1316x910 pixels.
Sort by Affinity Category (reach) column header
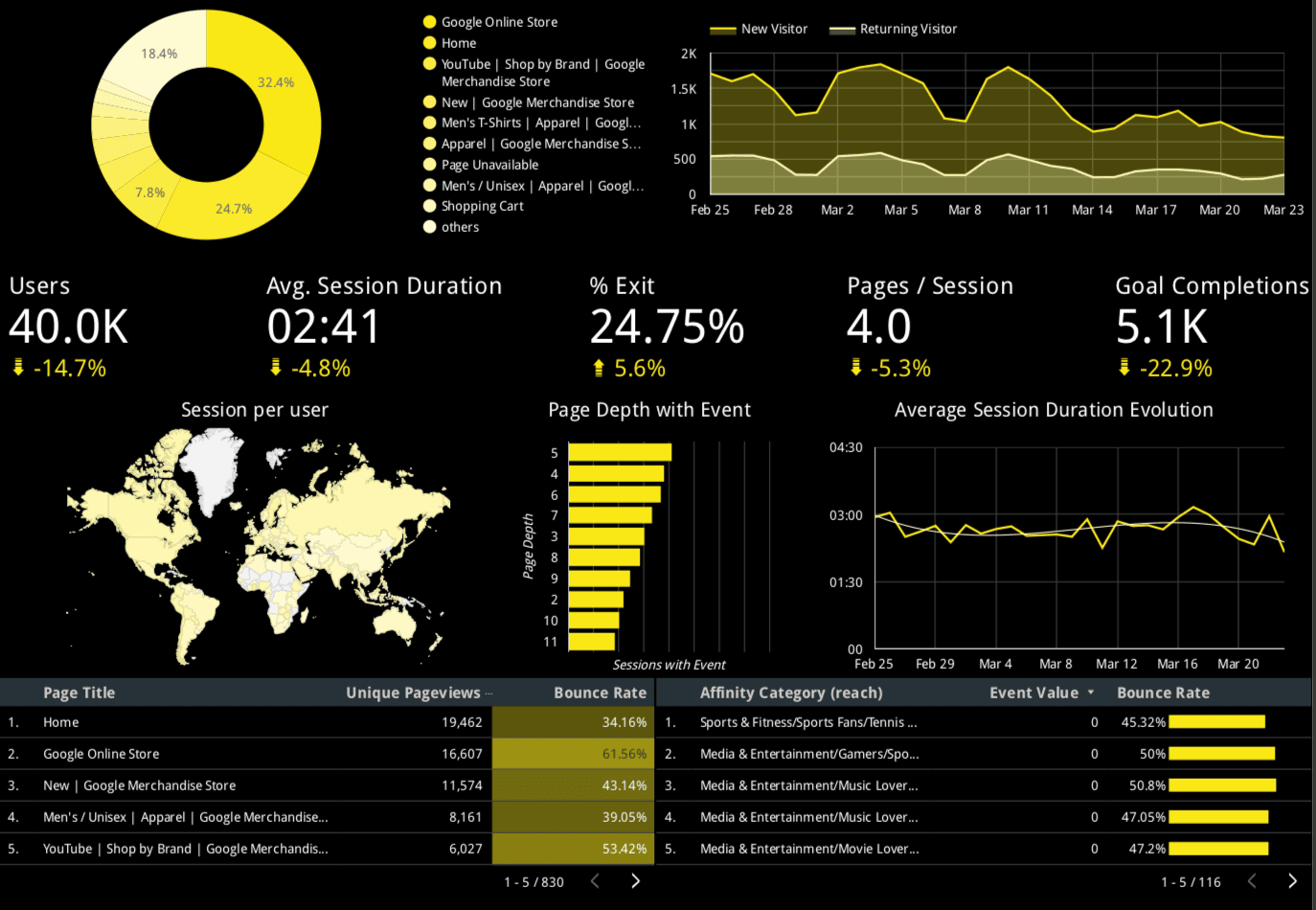click(x=791, y=693)
